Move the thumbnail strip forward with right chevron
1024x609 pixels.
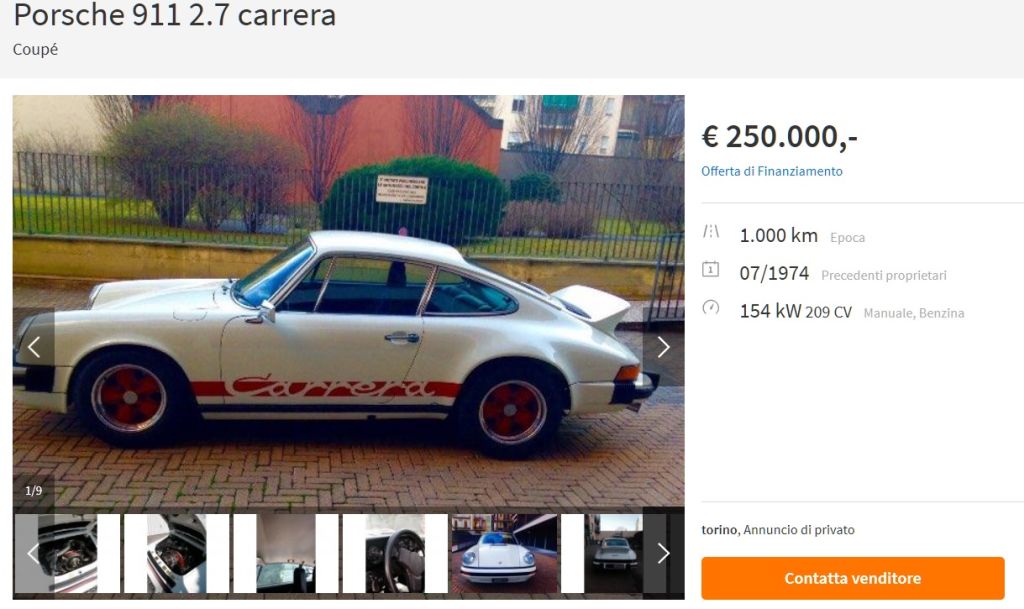point(664,553)
